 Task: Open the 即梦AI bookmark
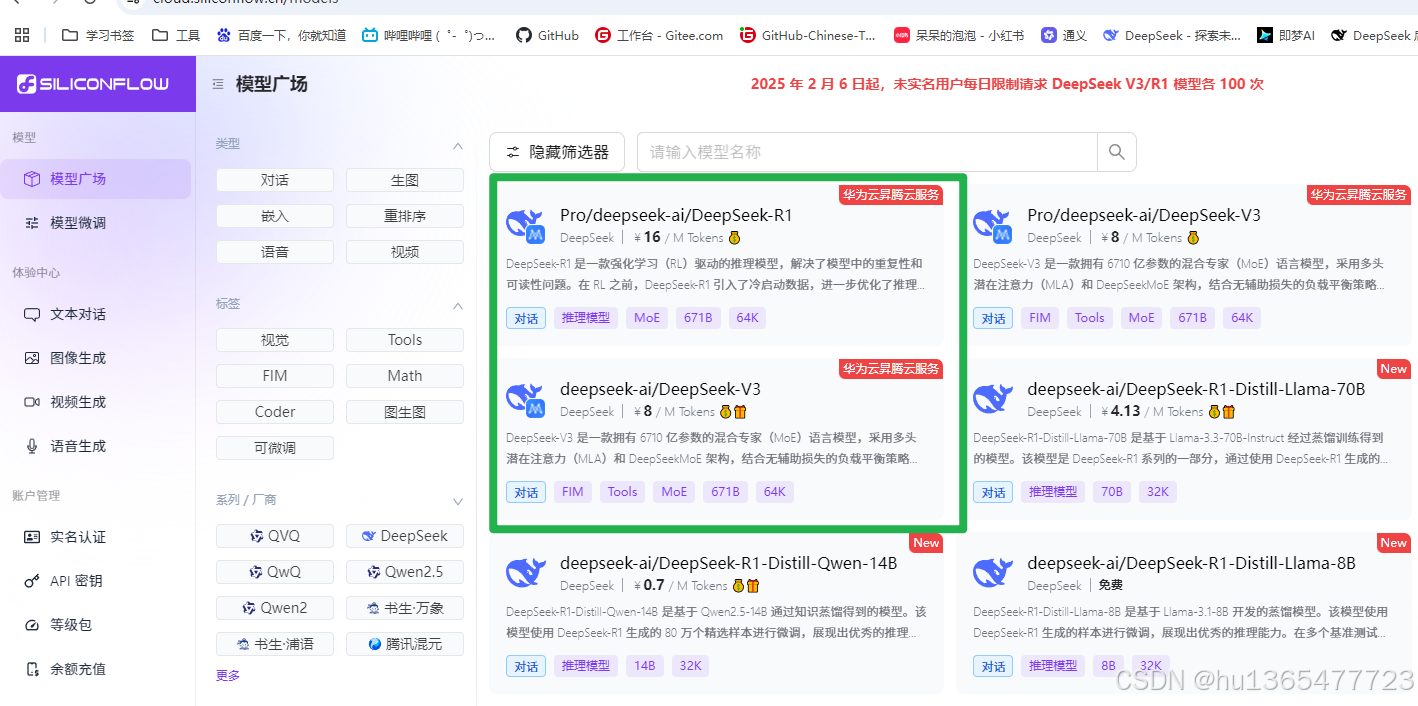(1286, 35)
